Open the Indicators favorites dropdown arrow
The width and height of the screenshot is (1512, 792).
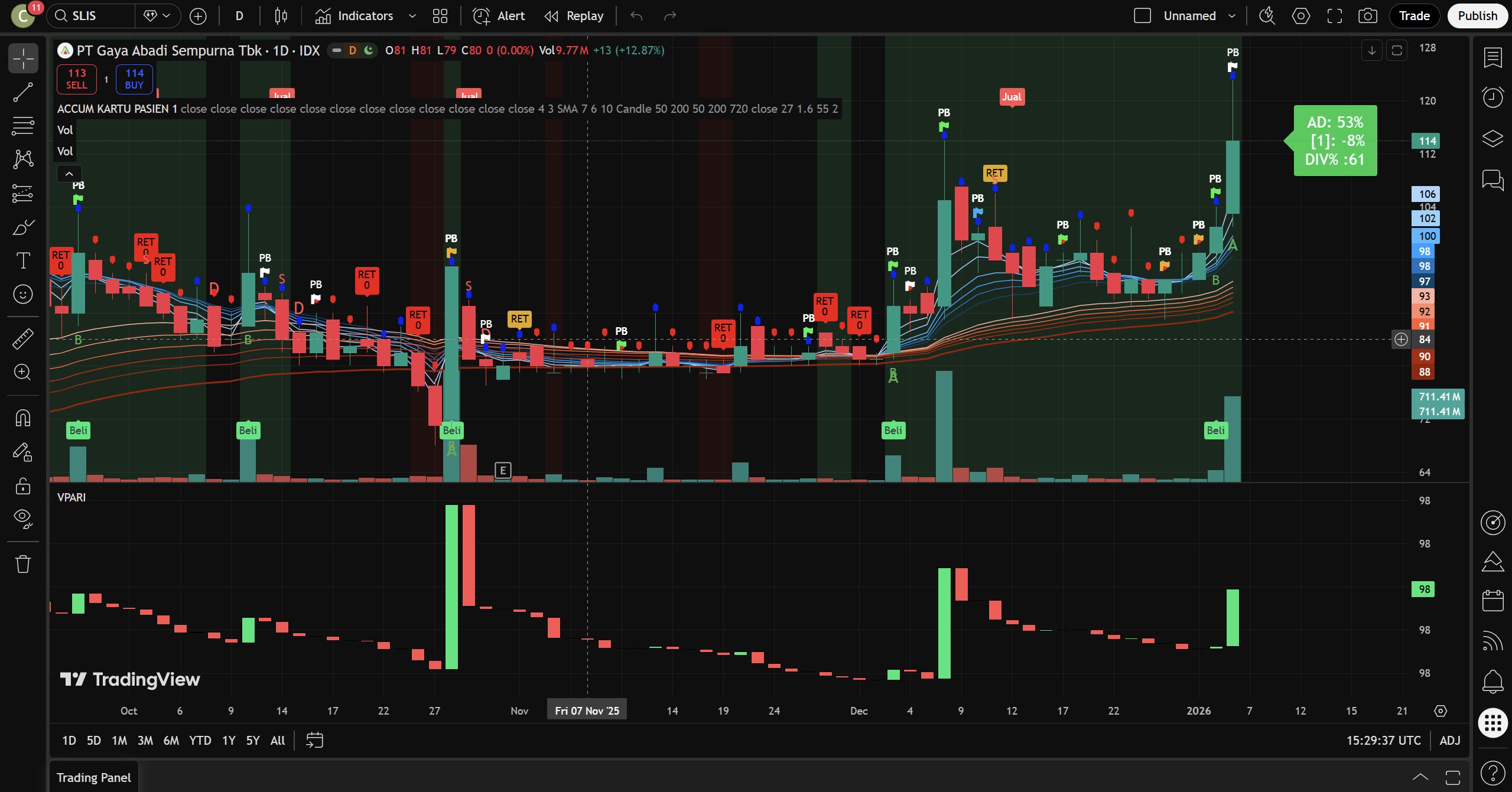[x=412, y=16]
